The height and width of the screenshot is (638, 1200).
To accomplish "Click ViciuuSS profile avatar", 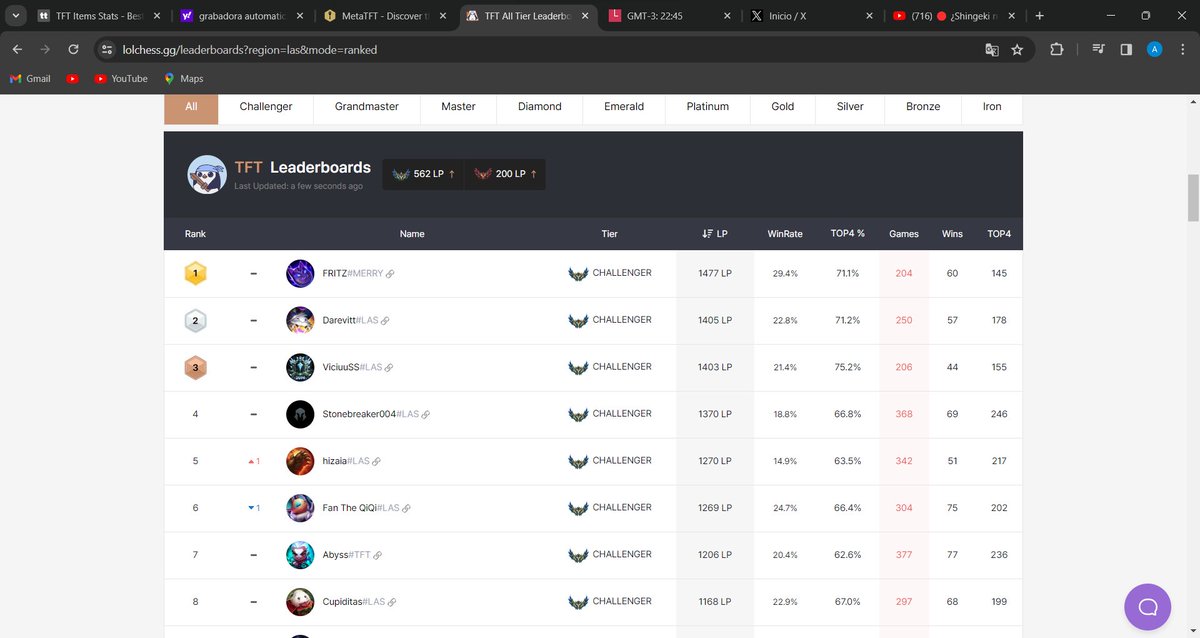I will tap(300, 367).
